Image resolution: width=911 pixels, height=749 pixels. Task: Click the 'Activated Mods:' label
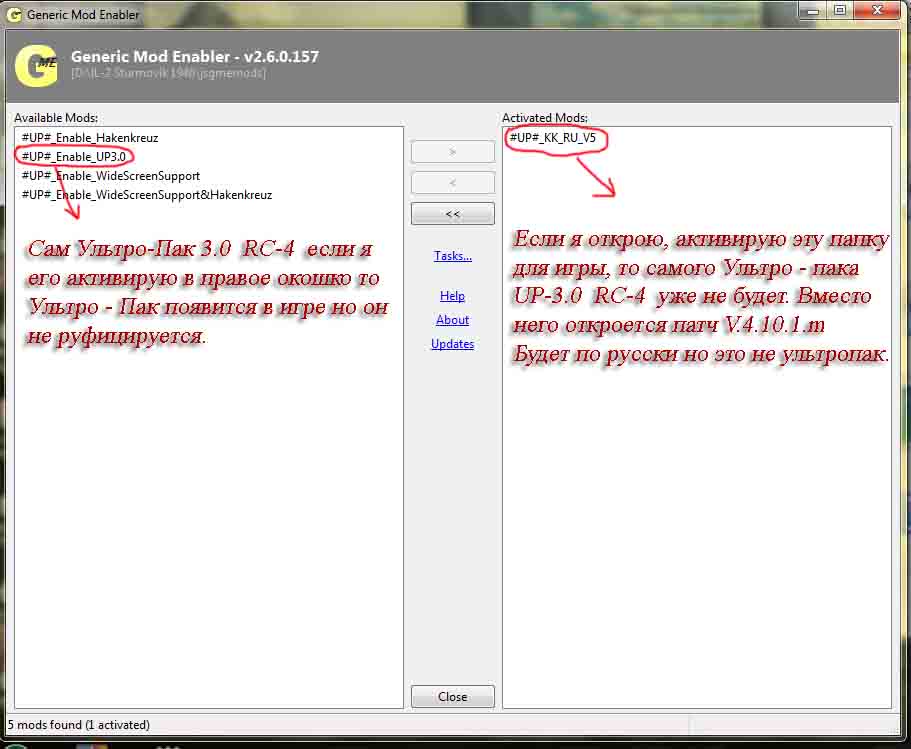(545, 118)
